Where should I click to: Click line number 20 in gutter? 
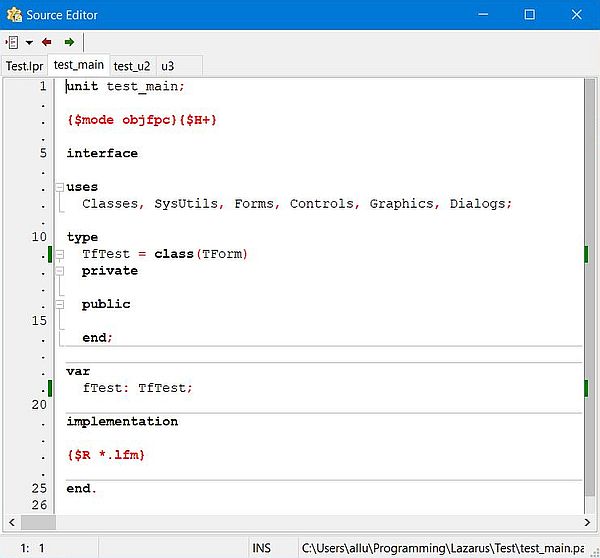(39, 405)
